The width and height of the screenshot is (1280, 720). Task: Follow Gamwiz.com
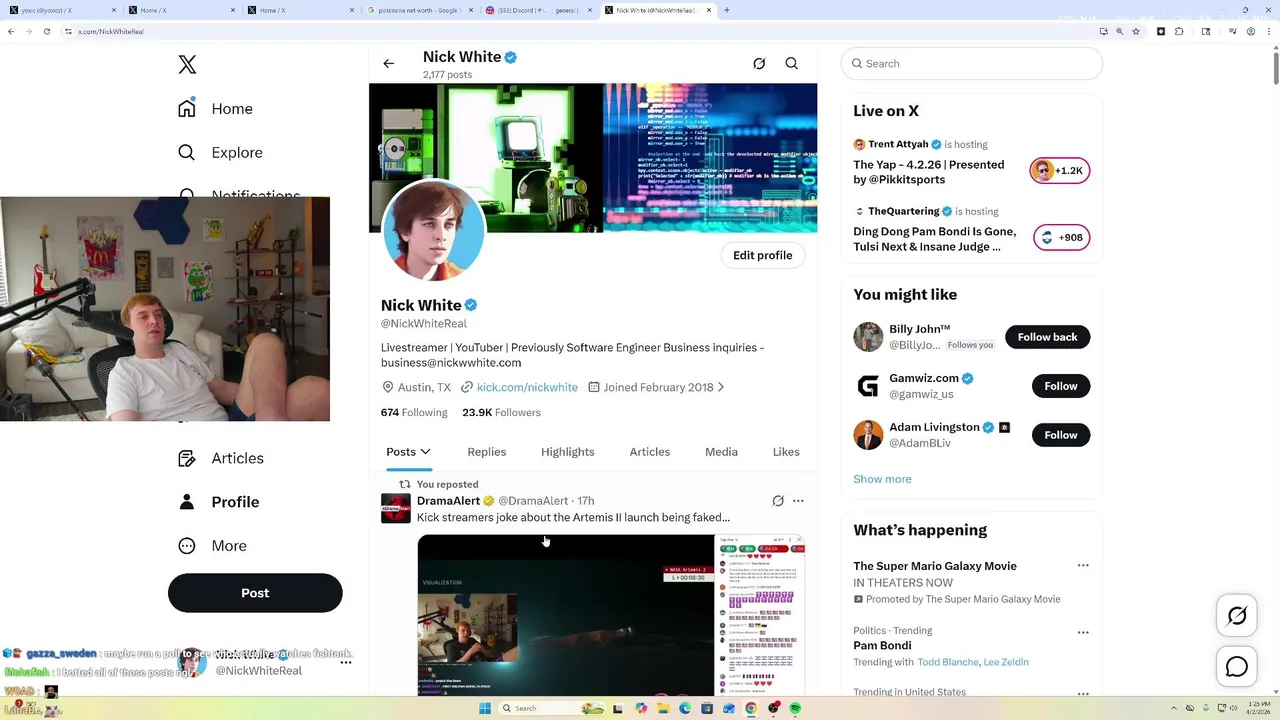1061,386
